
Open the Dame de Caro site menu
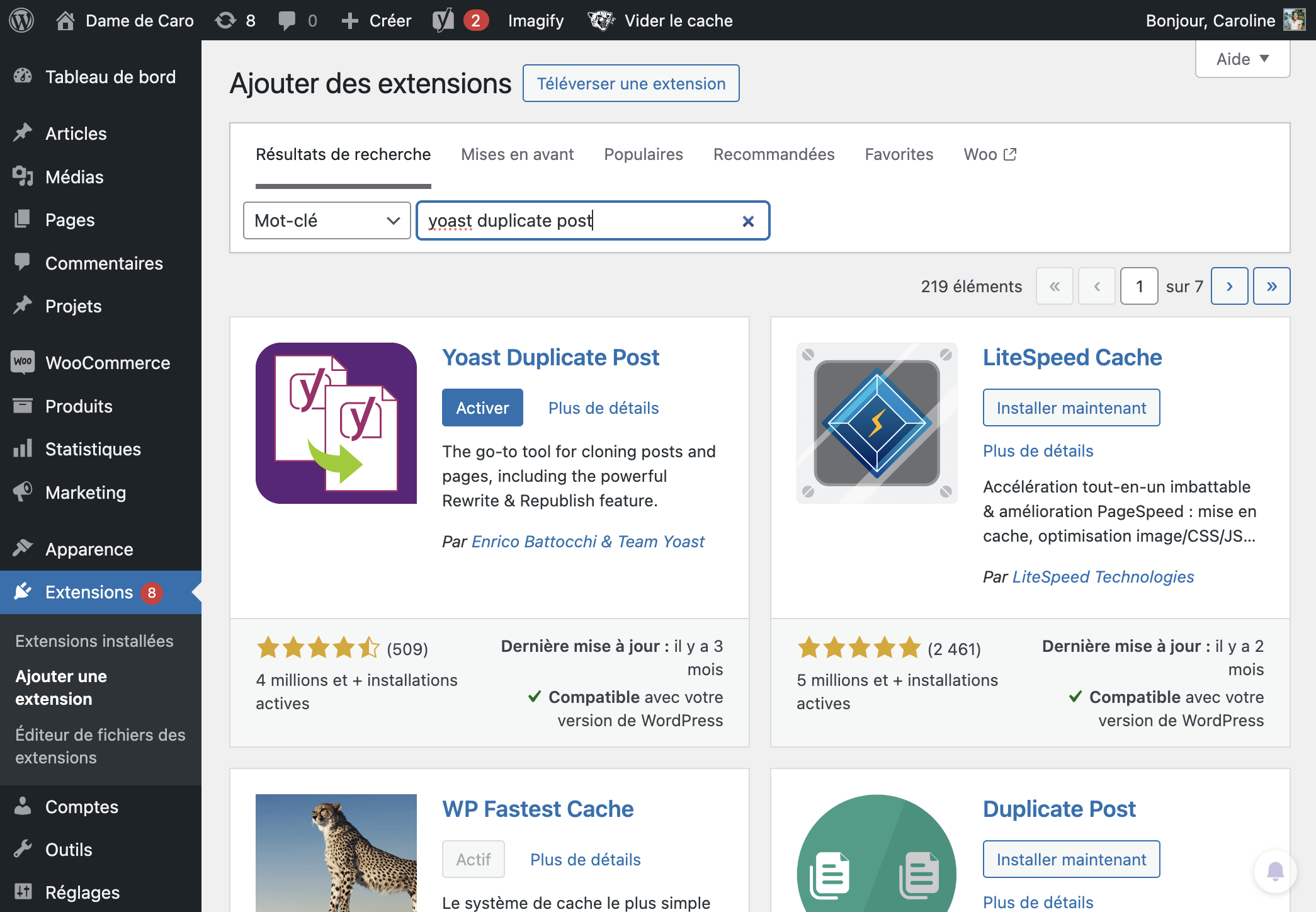(x=125, y=21)
